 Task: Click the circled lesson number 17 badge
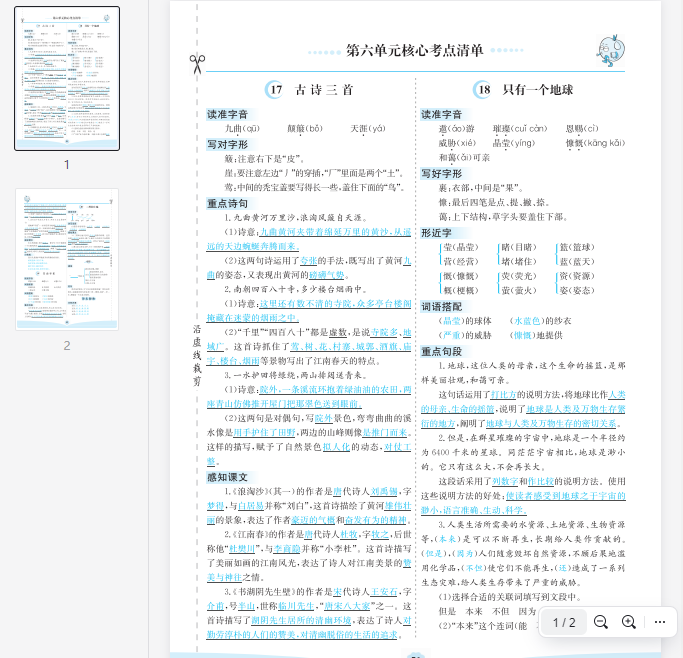tap(277, 90)
